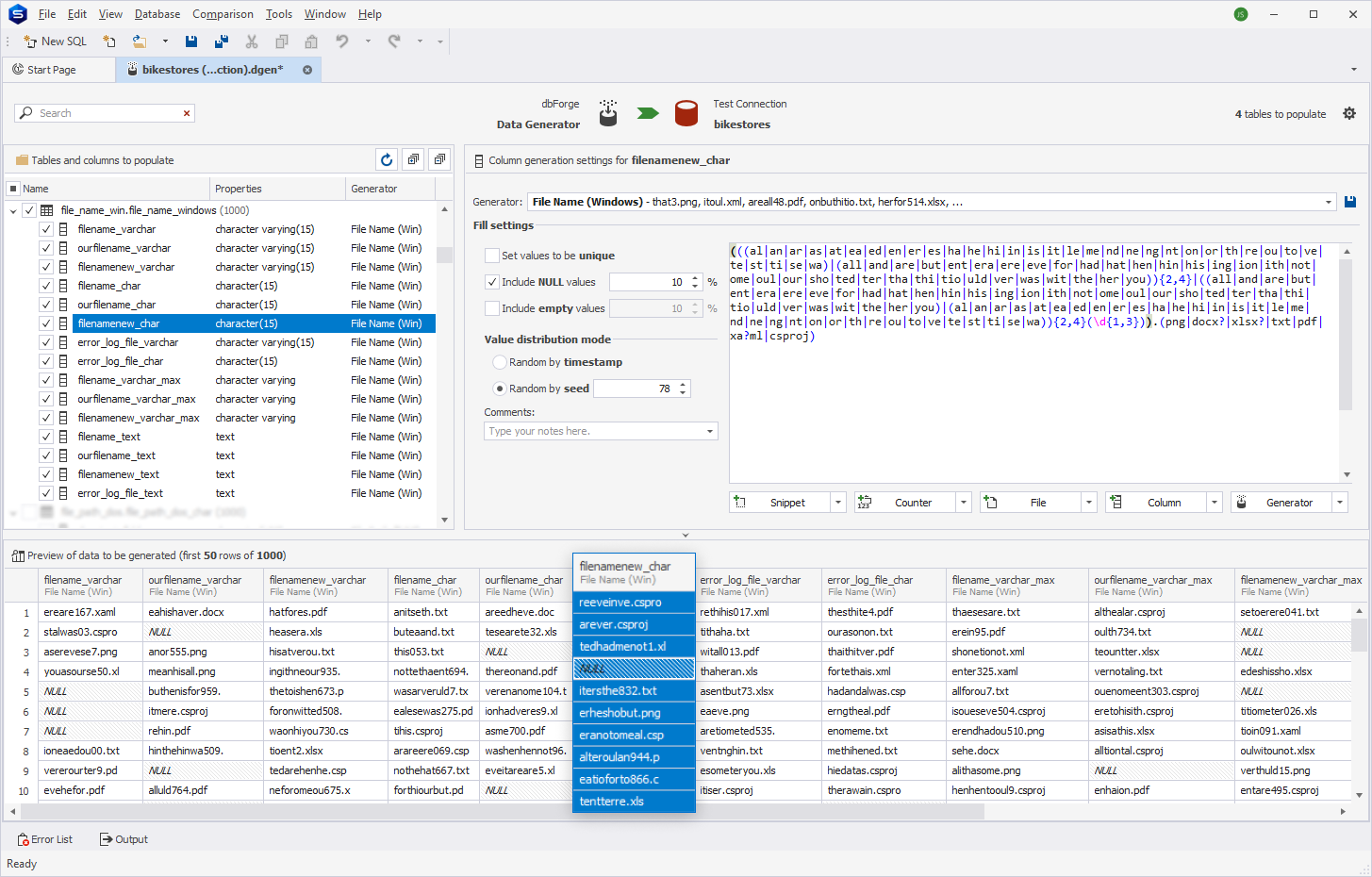Screen dimensions: 1372x877
Task: Increment the seed value spinner
Action: pyautogui.click(x=683, y=385)
